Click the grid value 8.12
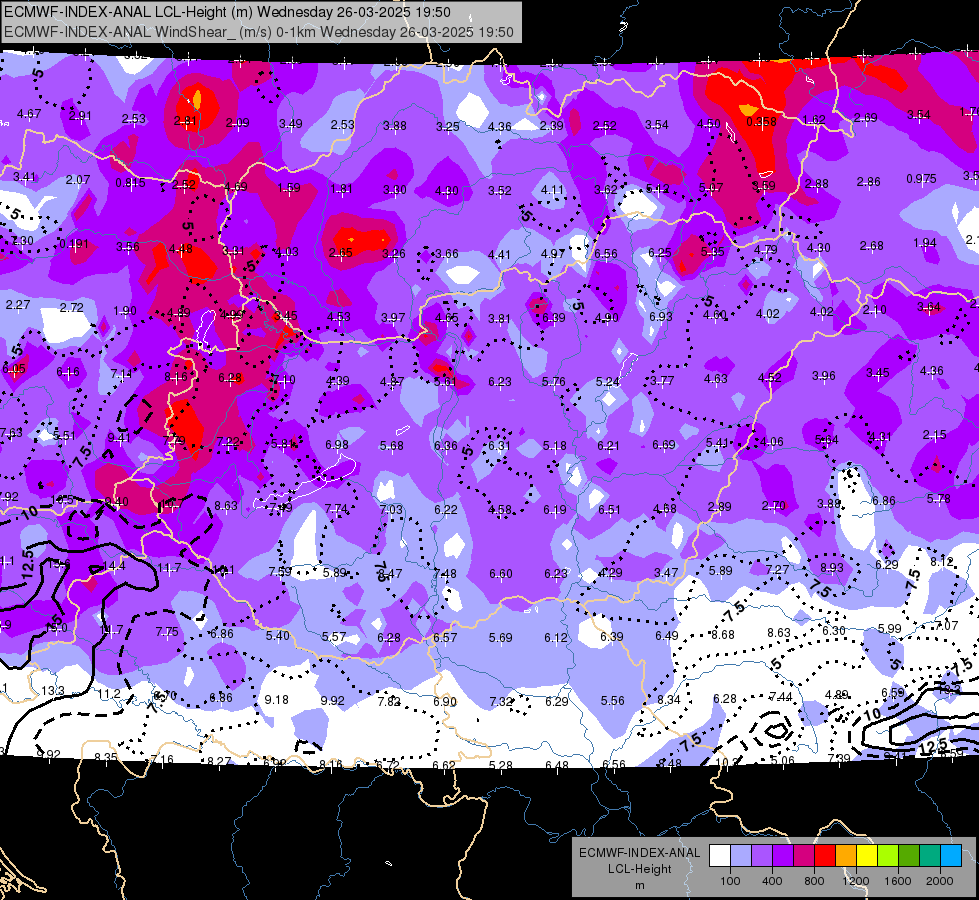The height and width of the screenshot is (900, 979). pos(942,561)
